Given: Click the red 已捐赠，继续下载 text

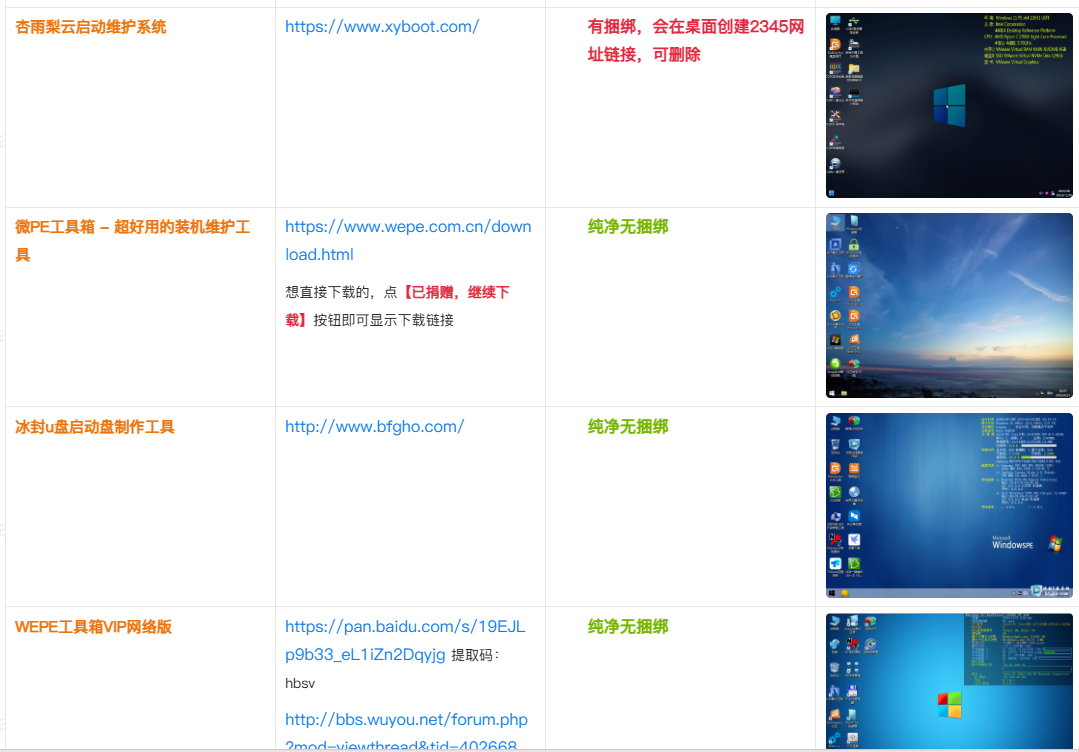Looking at the screenshot, I should coord(455,293).
